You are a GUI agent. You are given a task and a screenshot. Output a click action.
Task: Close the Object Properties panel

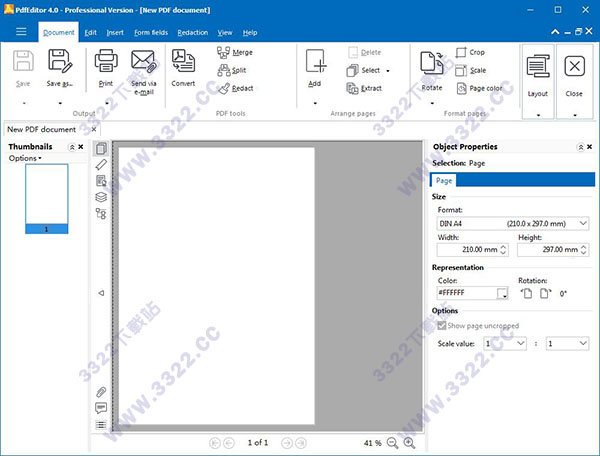point(590,147)
